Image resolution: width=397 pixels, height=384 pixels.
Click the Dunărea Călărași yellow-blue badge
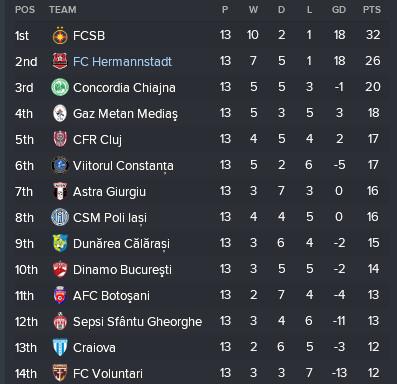[x=60, y=243]
